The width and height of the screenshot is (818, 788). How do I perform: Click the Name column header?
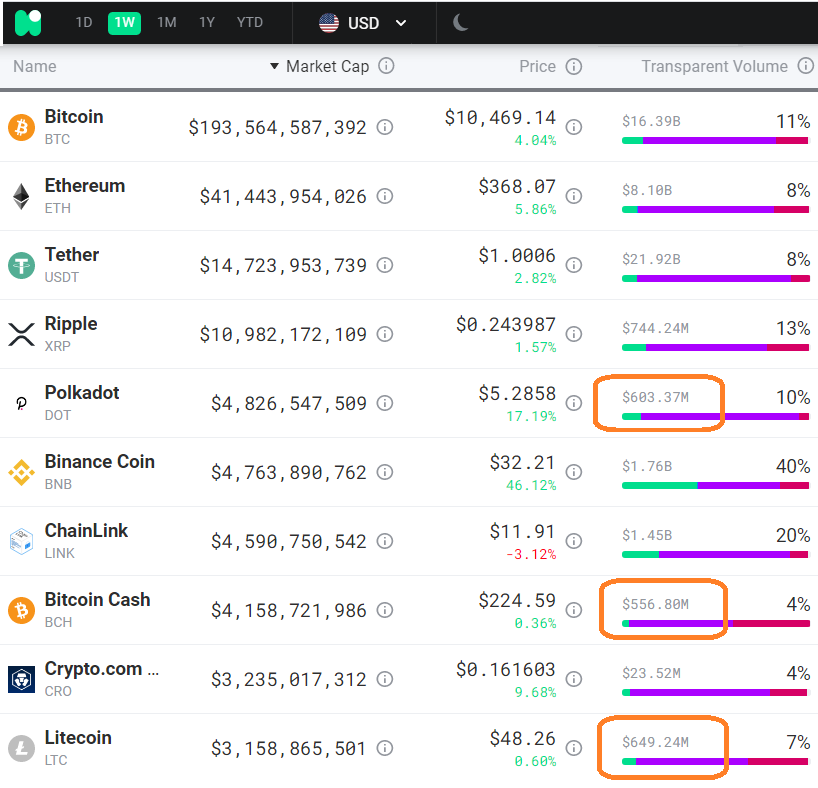(x=35, y=66)
